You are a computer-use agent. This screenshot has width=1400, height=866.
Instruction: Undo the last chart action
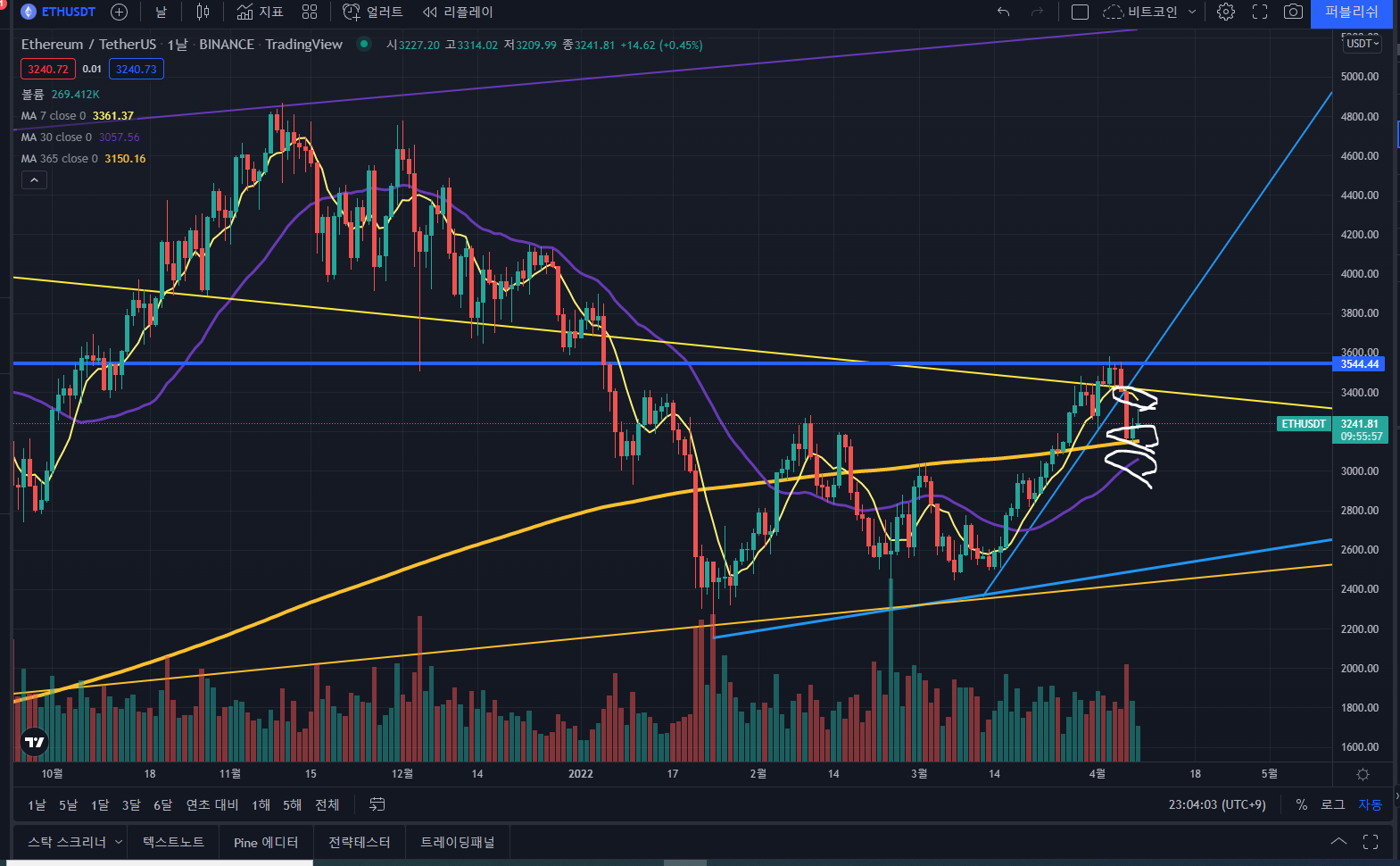click(x=1004, y=12)
